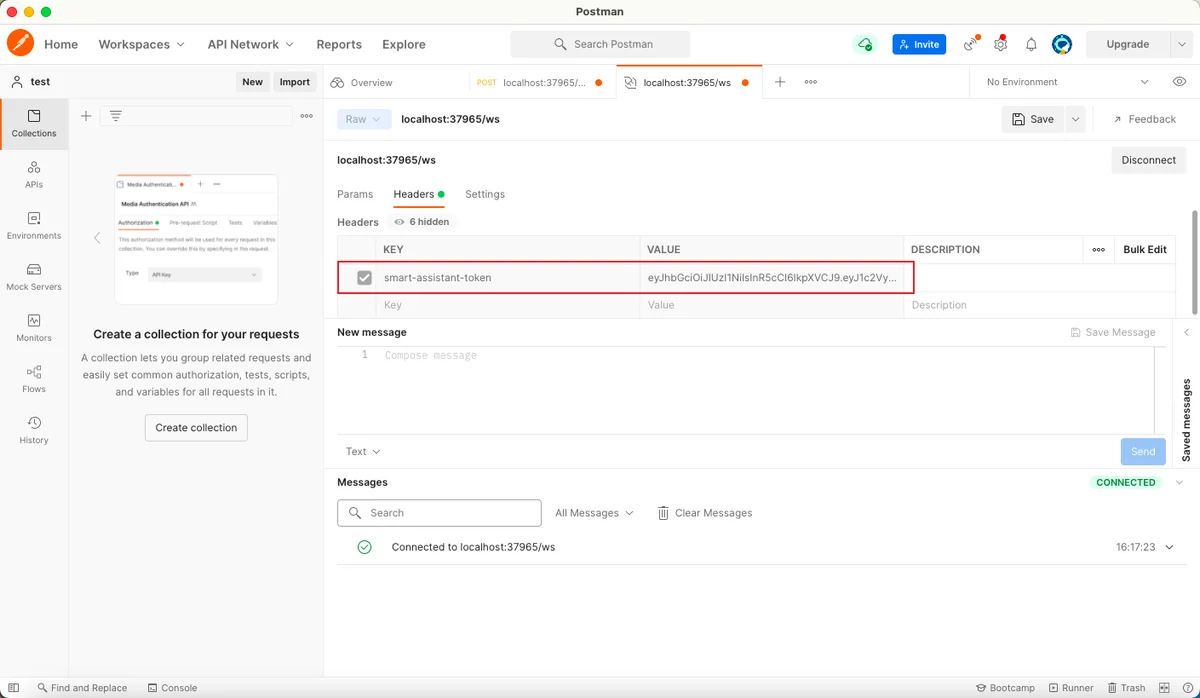Open the APIs sidebar panel
Viewport: 1200px width, 698px height.
[34, 175]
